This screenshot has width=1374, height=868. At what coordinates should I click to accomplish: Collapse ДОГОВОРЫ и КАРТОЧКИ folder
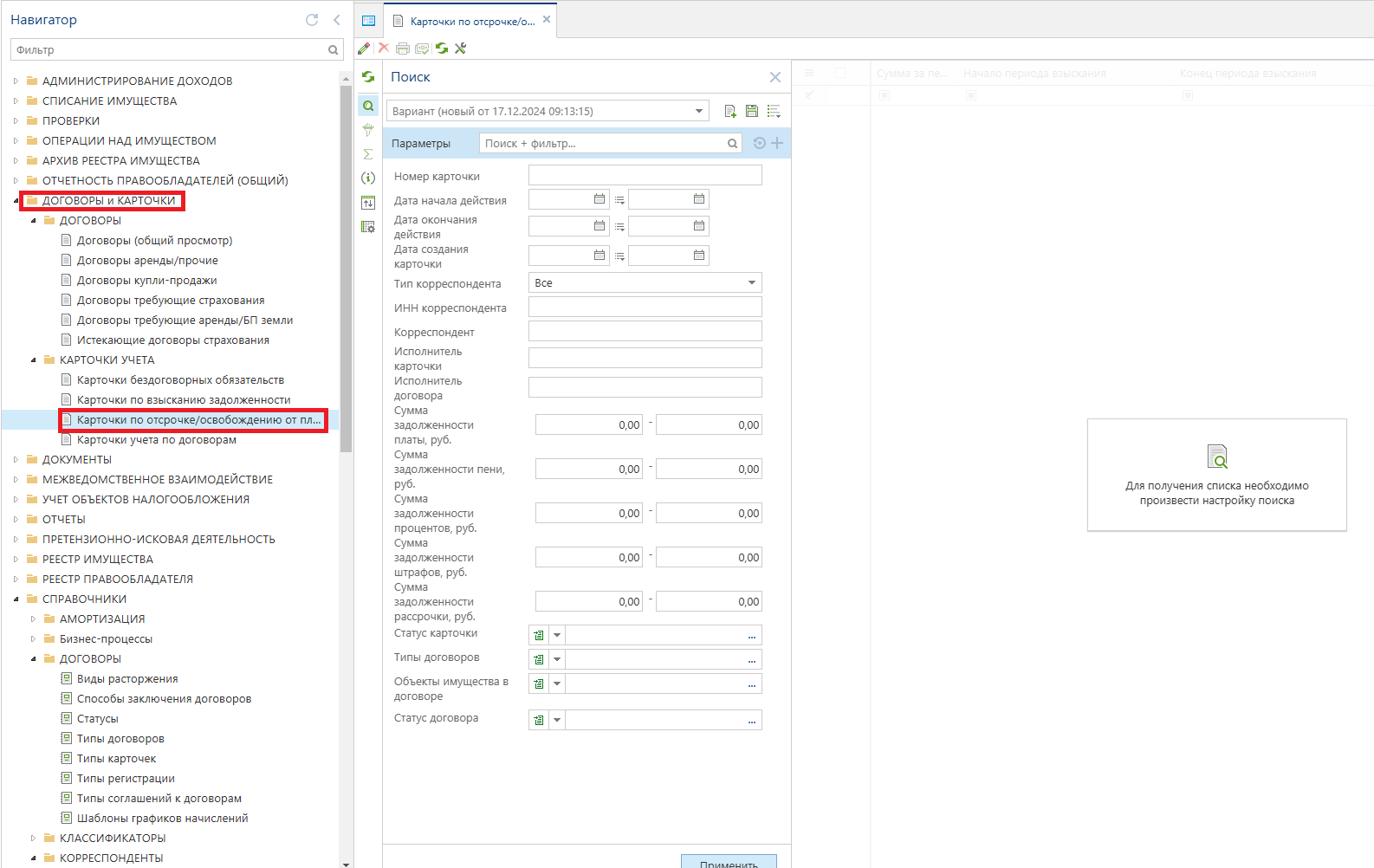tap(16, 201)
